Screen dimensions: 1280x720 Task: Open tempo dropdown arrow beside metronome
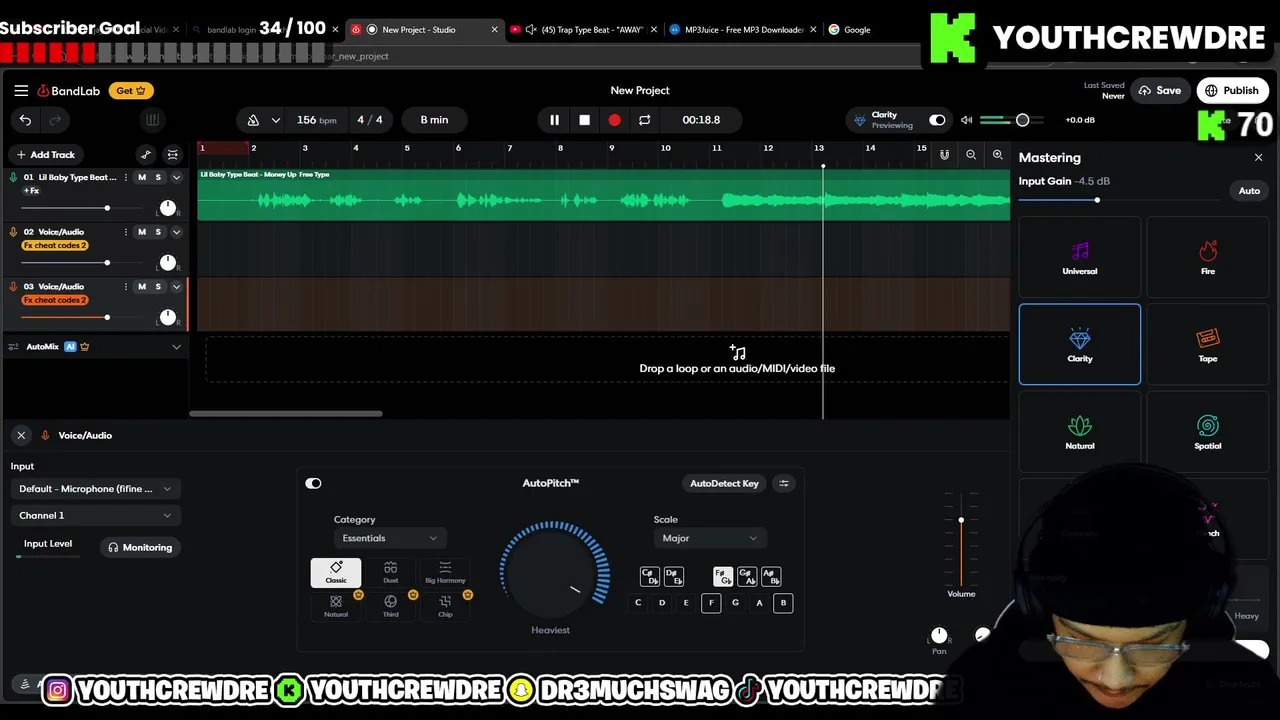pos(275,120)
